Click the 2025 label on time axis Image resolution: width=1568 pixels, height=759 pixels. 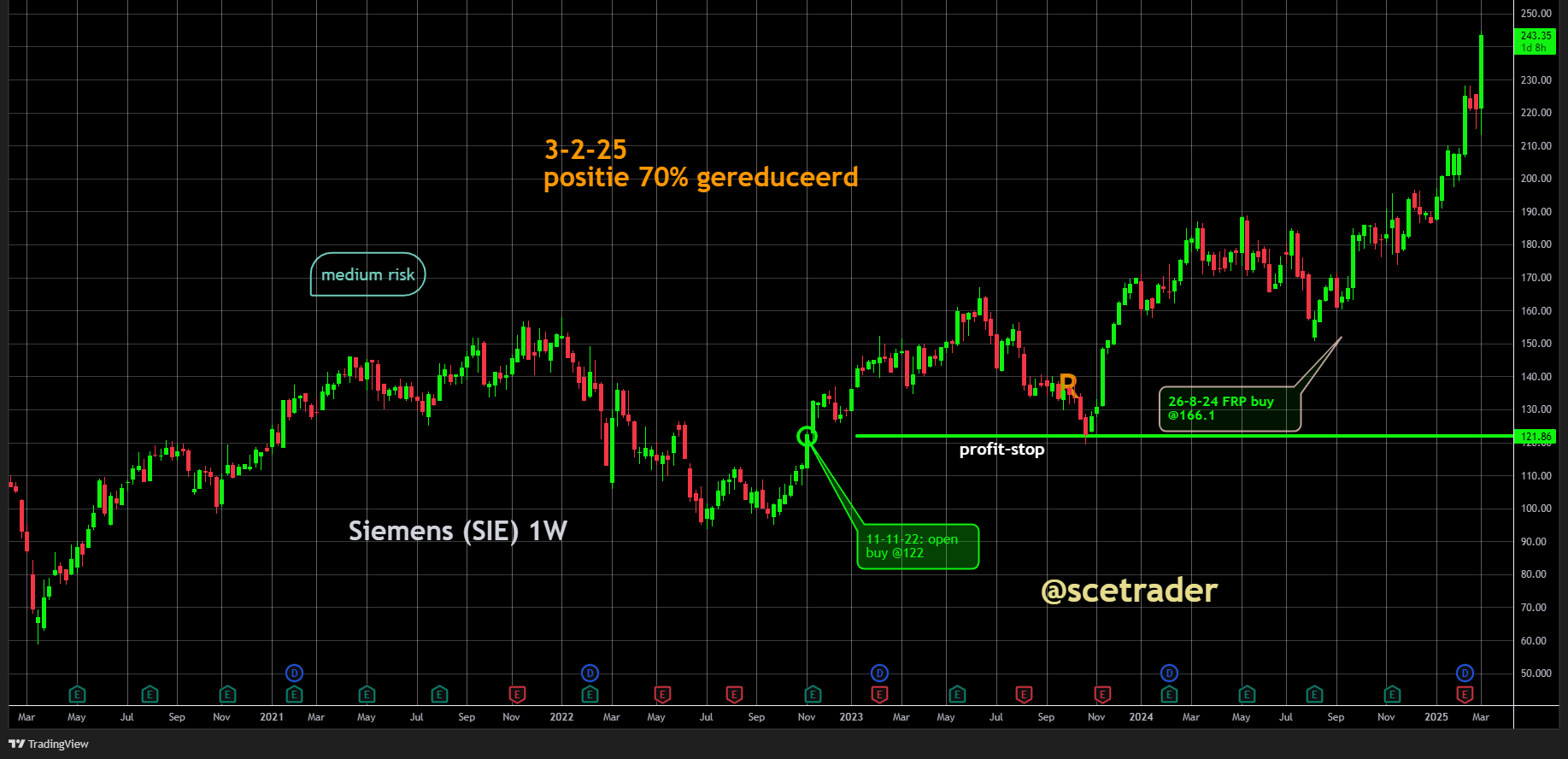(x=1436, y=717)
